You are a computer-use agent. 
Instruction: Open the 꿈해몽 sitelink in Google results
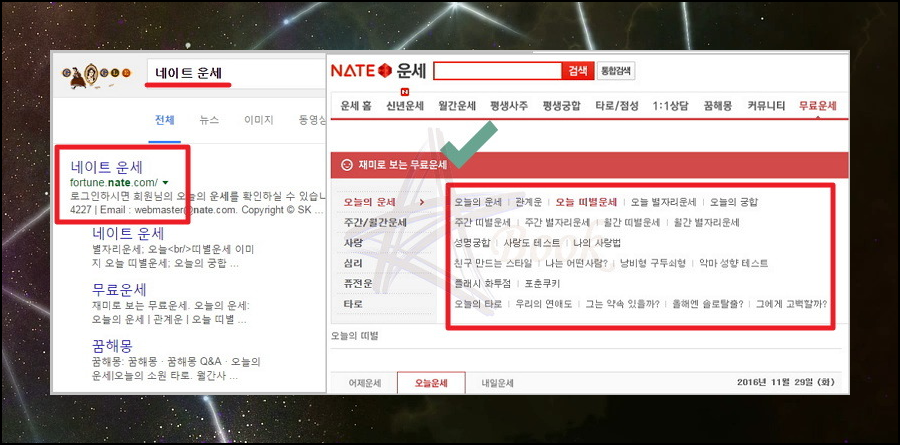click(112, 345)
